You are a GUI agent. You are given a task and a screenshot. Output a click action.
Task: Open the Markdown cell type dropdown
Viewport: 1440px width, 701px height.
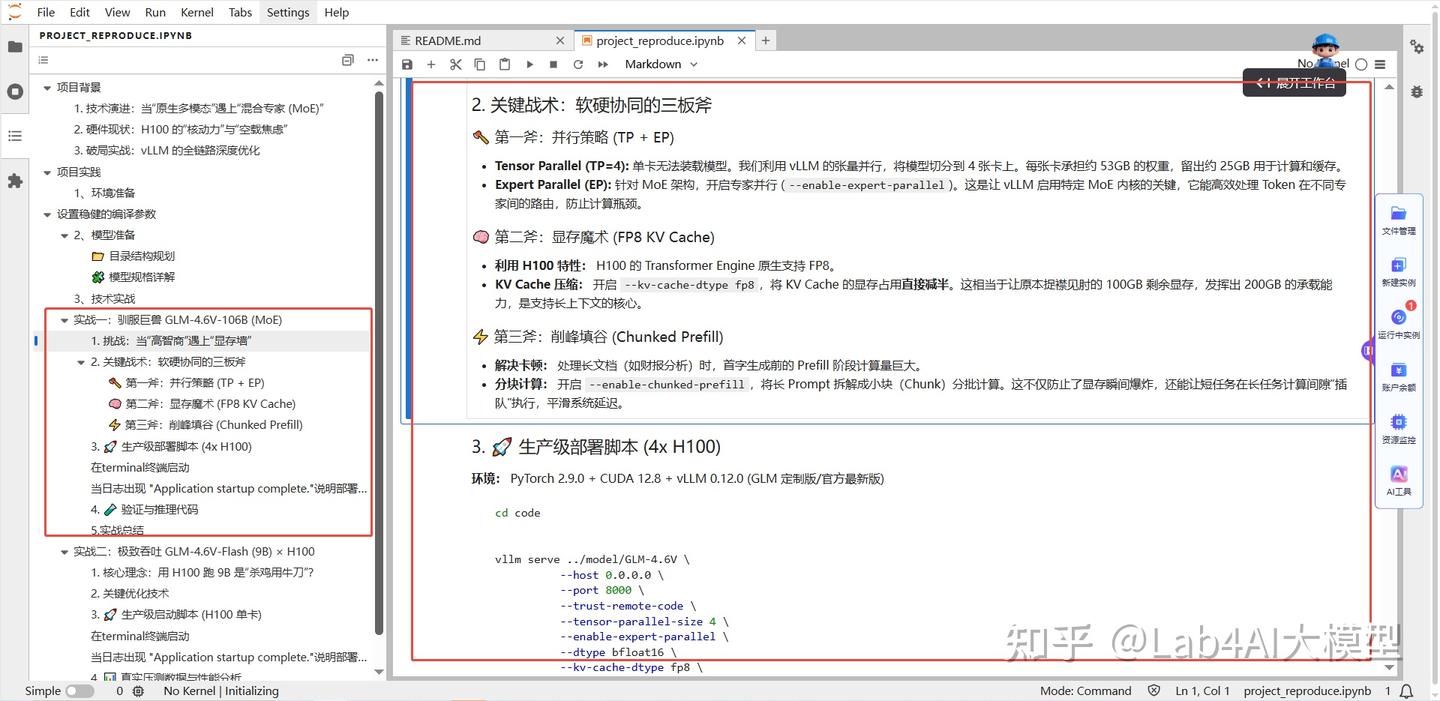click(x=660, y=64)
